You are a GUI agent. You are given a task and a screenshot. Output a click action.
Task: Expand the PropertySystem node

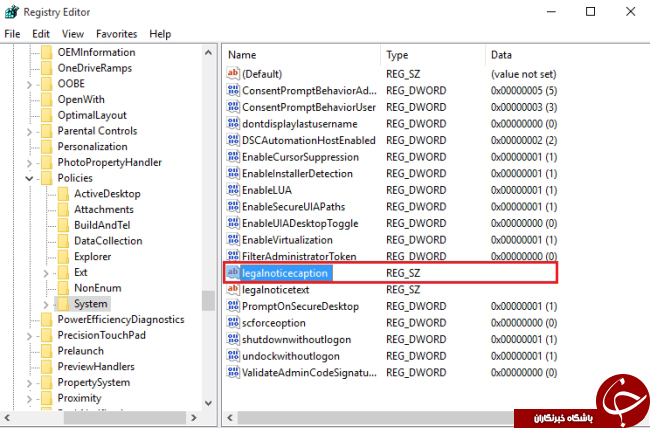coord(29,383)
